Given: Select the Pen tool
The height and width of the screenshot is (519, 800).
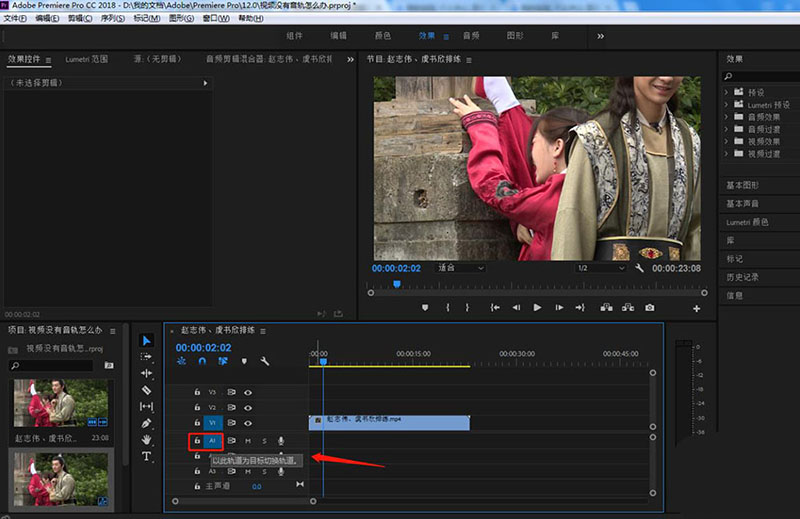Looking at the screenshot, I should click(147, 423).
